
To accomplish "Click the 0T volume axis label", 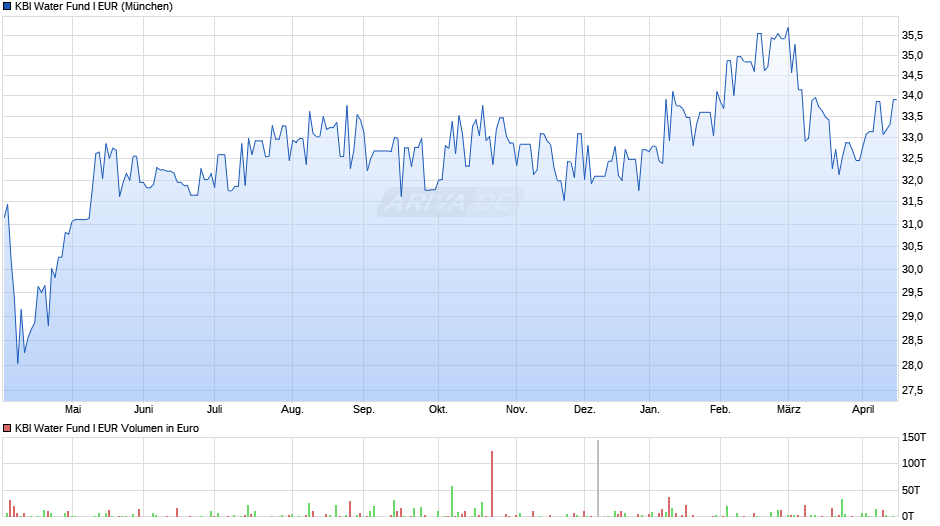I will click(908, 516).
